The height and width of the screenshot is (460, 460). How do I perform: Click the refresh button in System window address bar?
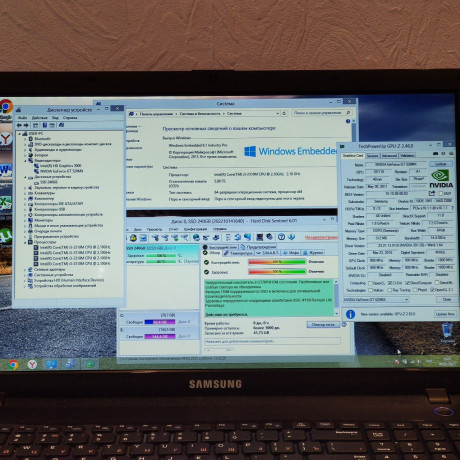pos(284,113)
